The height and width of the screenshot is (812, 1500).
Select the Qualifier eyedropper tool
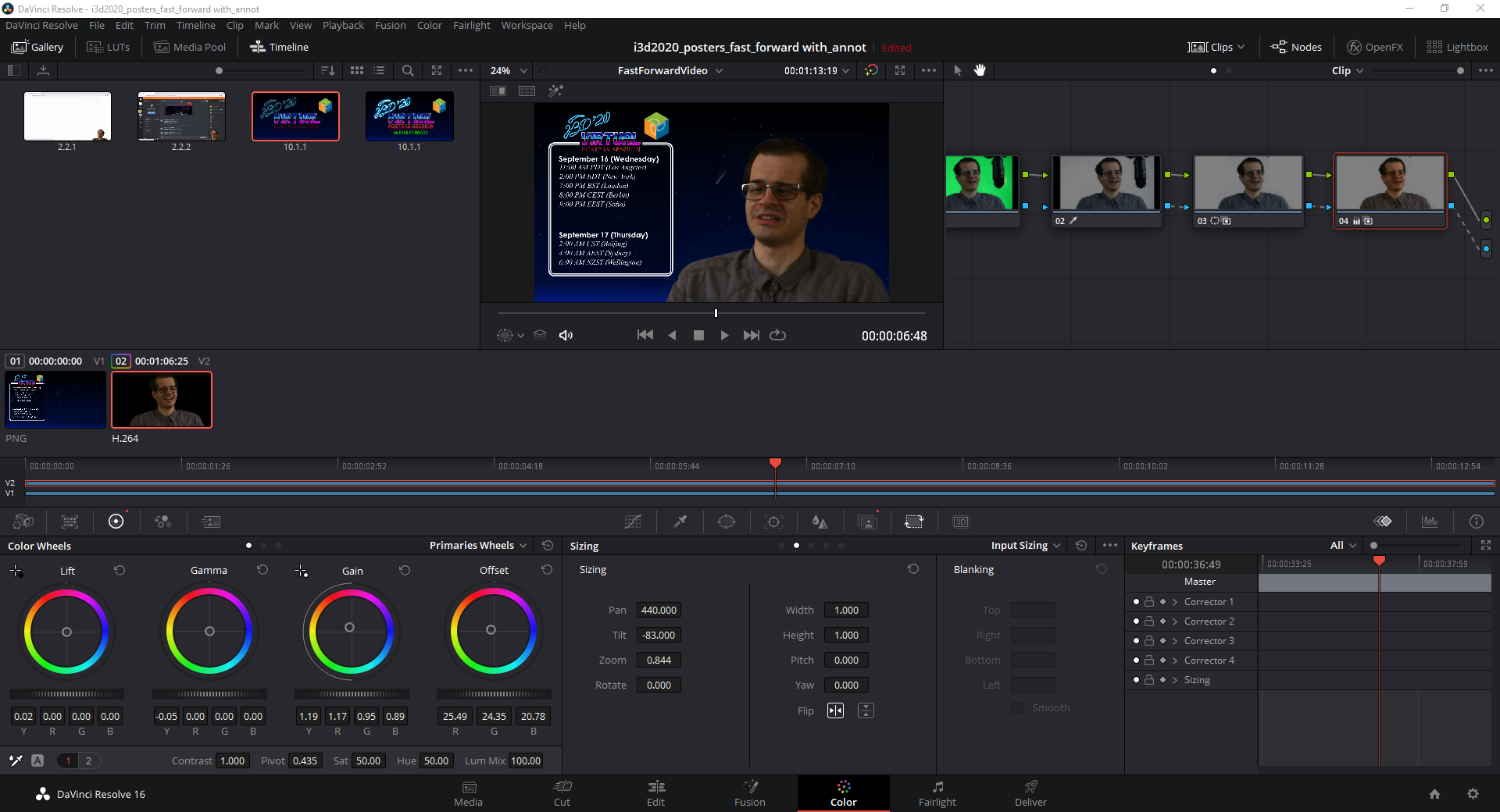(x=680, y=522)
